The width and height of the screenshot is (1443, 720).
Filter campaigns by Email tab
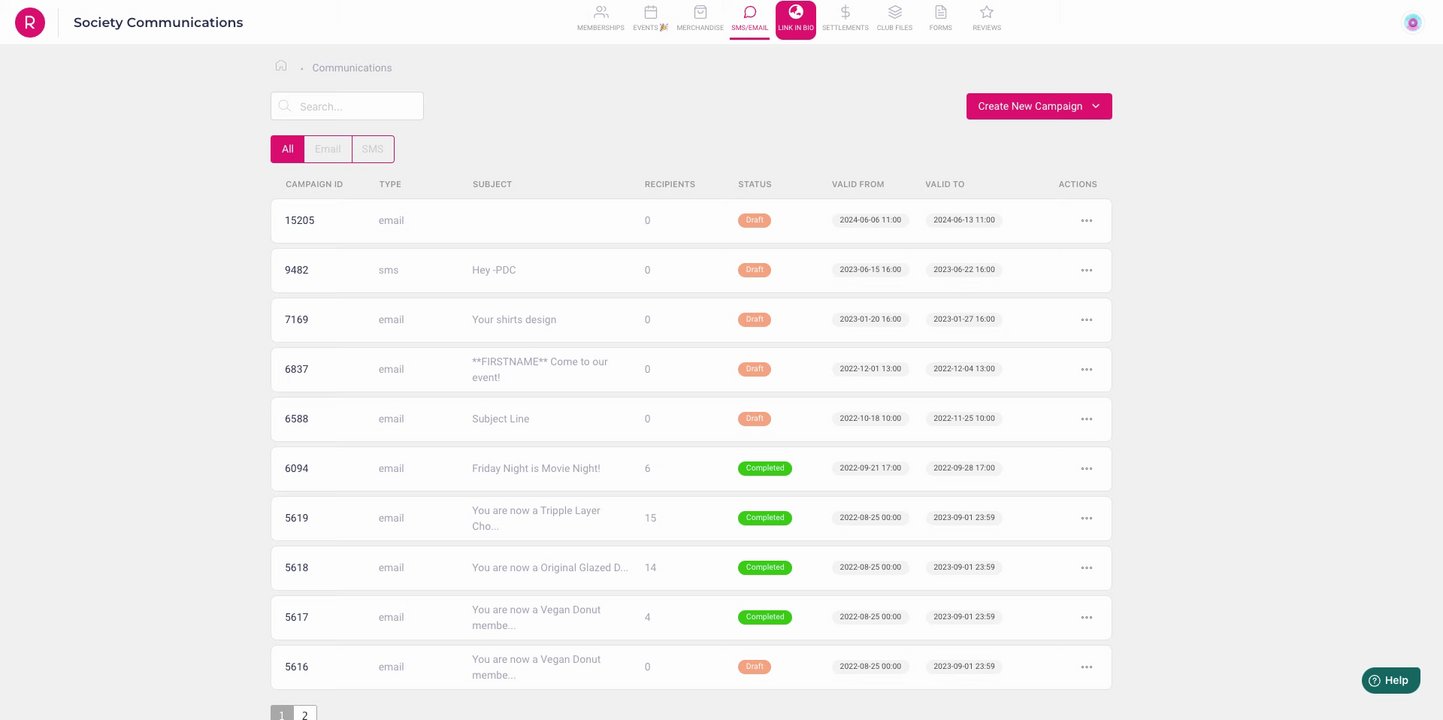328,149
